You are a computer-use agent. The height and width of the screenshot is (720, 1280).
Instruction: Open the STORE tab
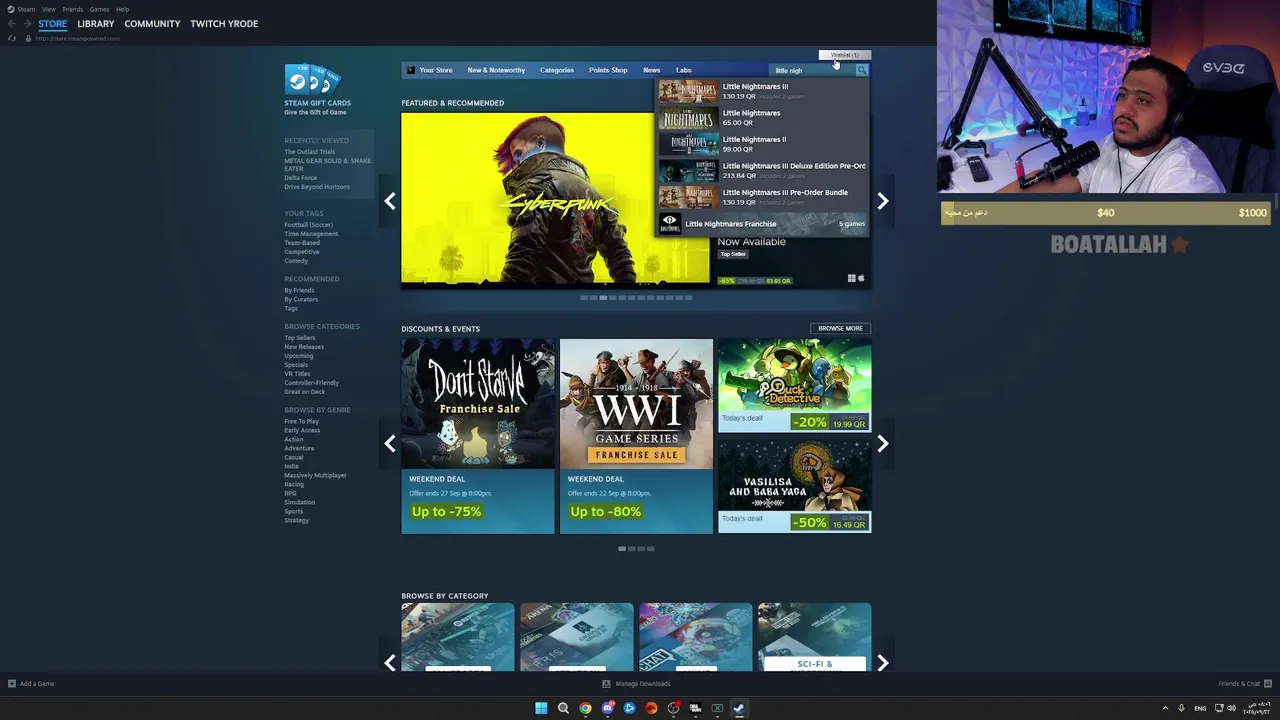pyautogui.click(x=53, y=24)
